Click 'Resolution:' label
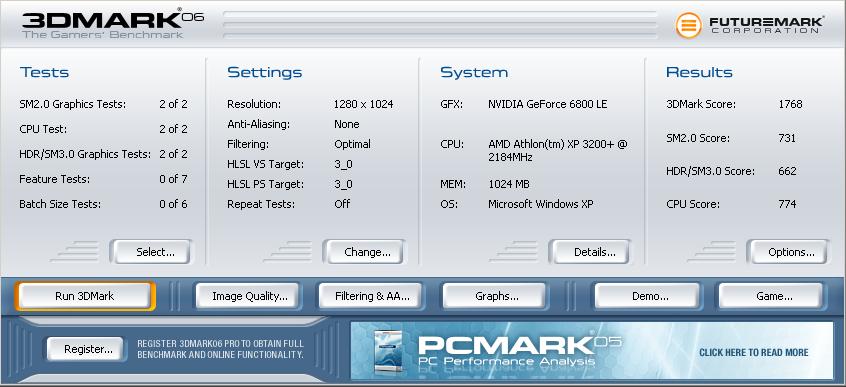The image size is (846, 387). click(254, 104)
